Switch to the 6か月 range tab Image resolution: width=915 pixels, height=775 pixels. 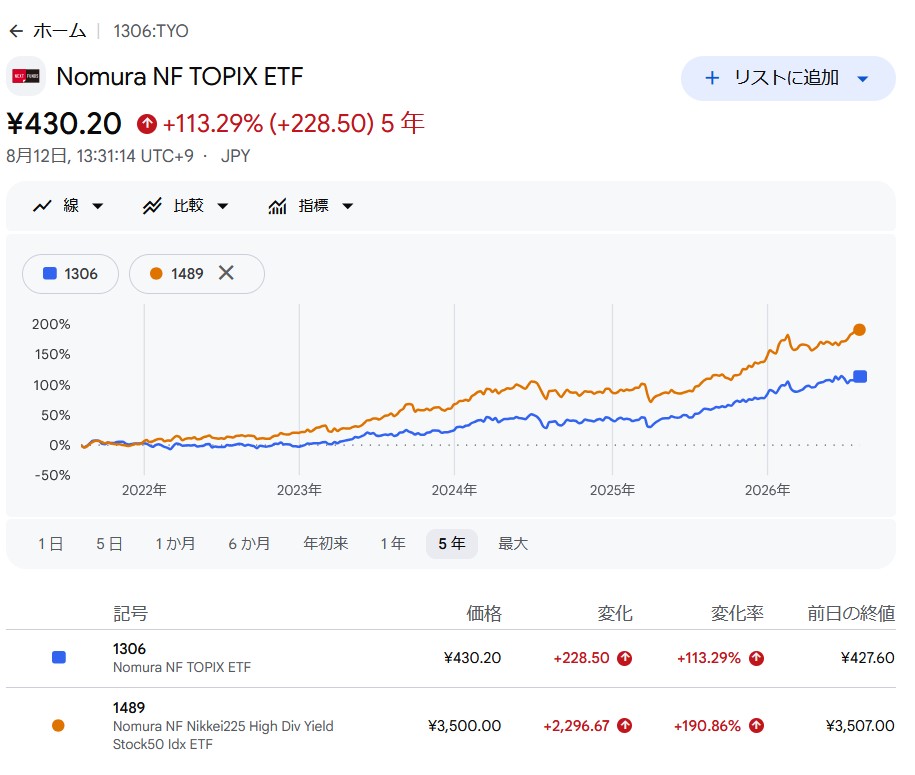pyautogui.click(x=249, y=544)
